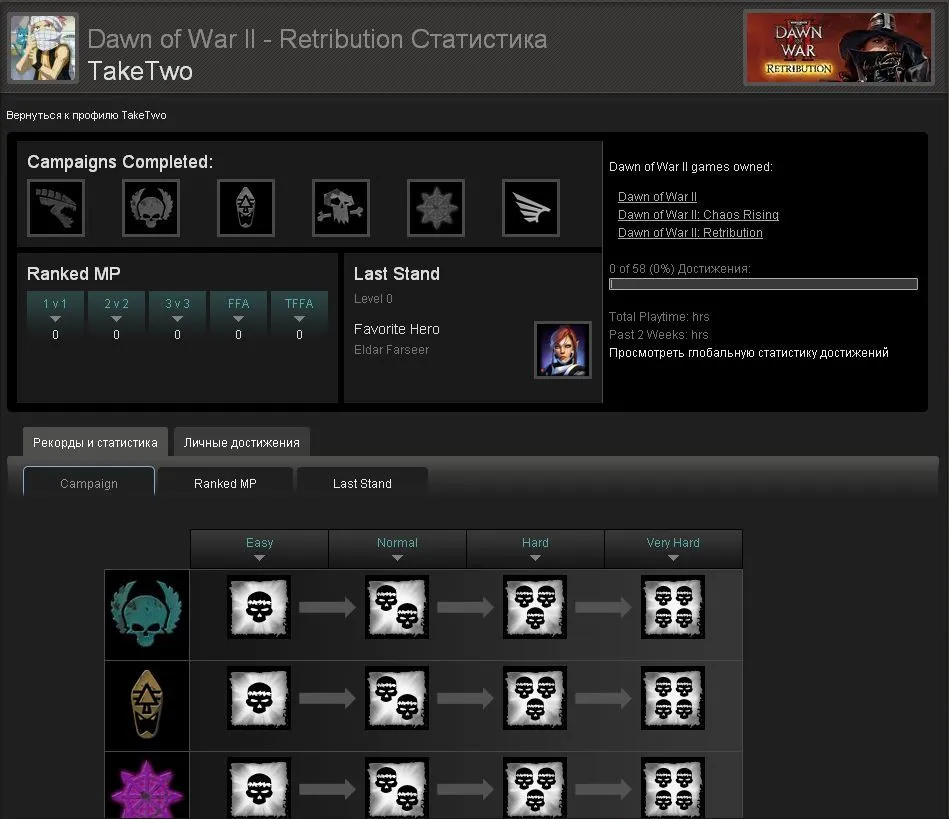Image resolution: width=949 pixels, height=819 pixels.
Task: Click the TakeTwo profile avatar
Action: (42, 48)
